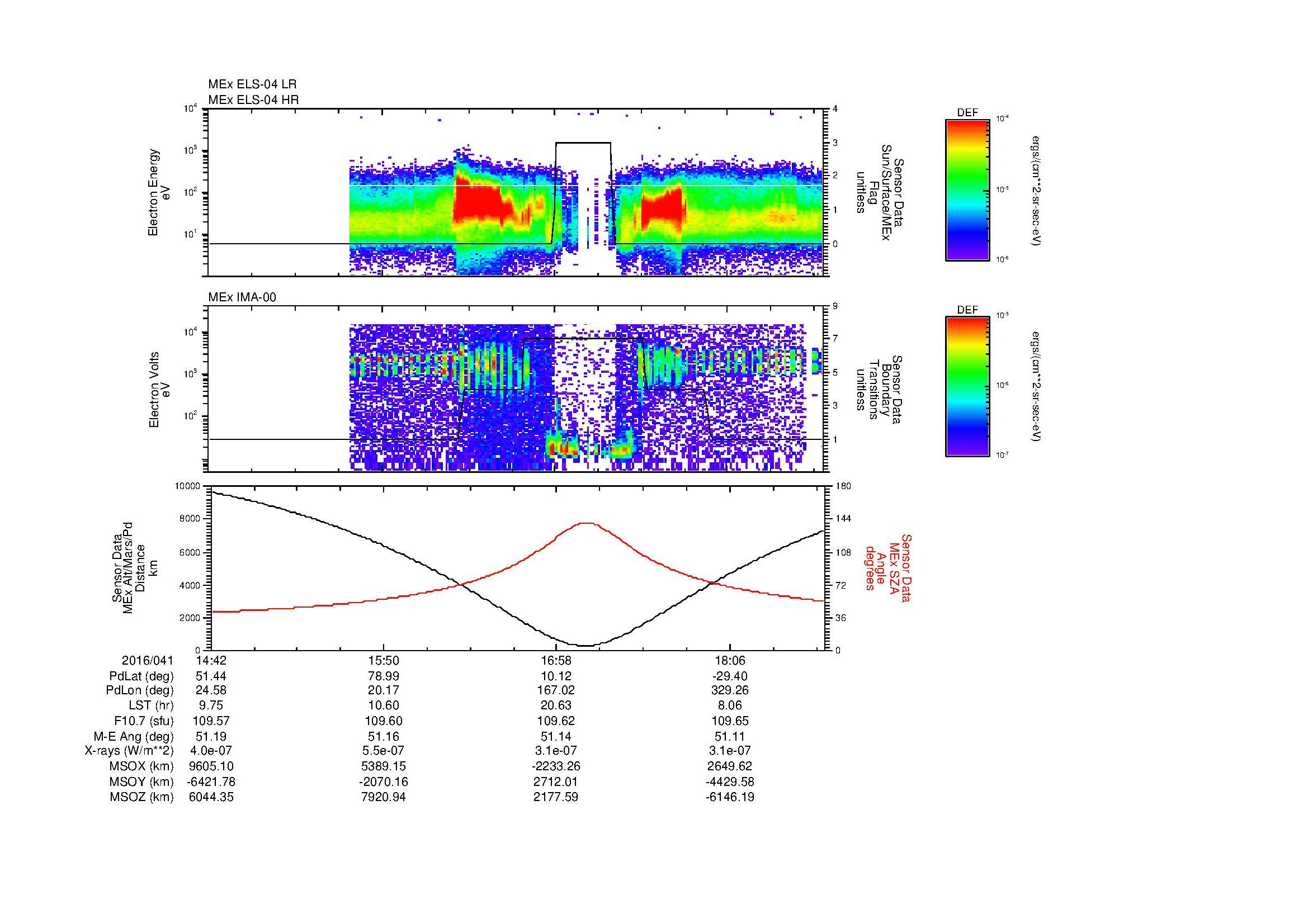
Task: Click MSOX value 9605.10
Action: (x=211, y=766)
